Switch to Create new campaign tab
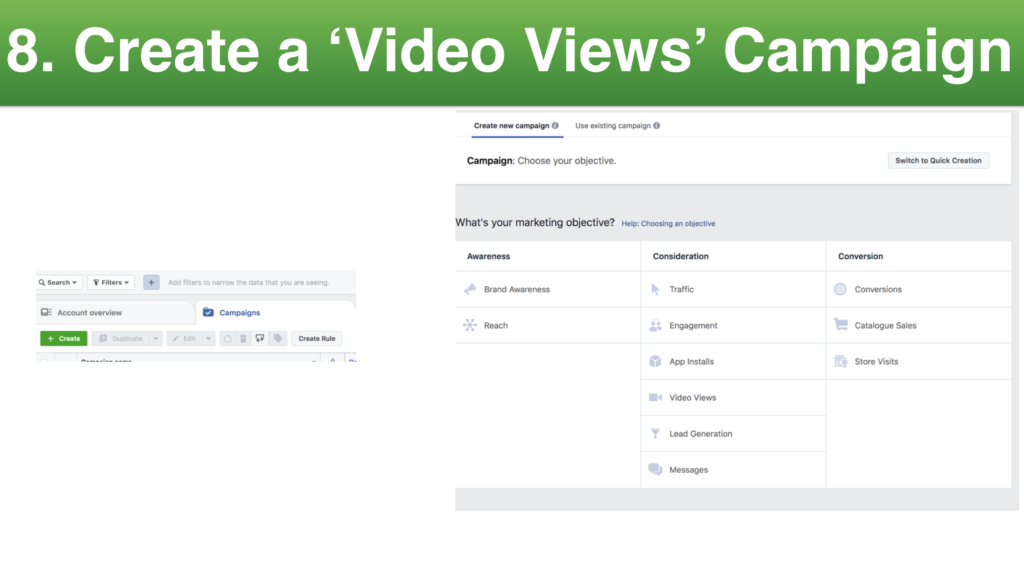The image size is (1024, 573). tap(511, 125)
